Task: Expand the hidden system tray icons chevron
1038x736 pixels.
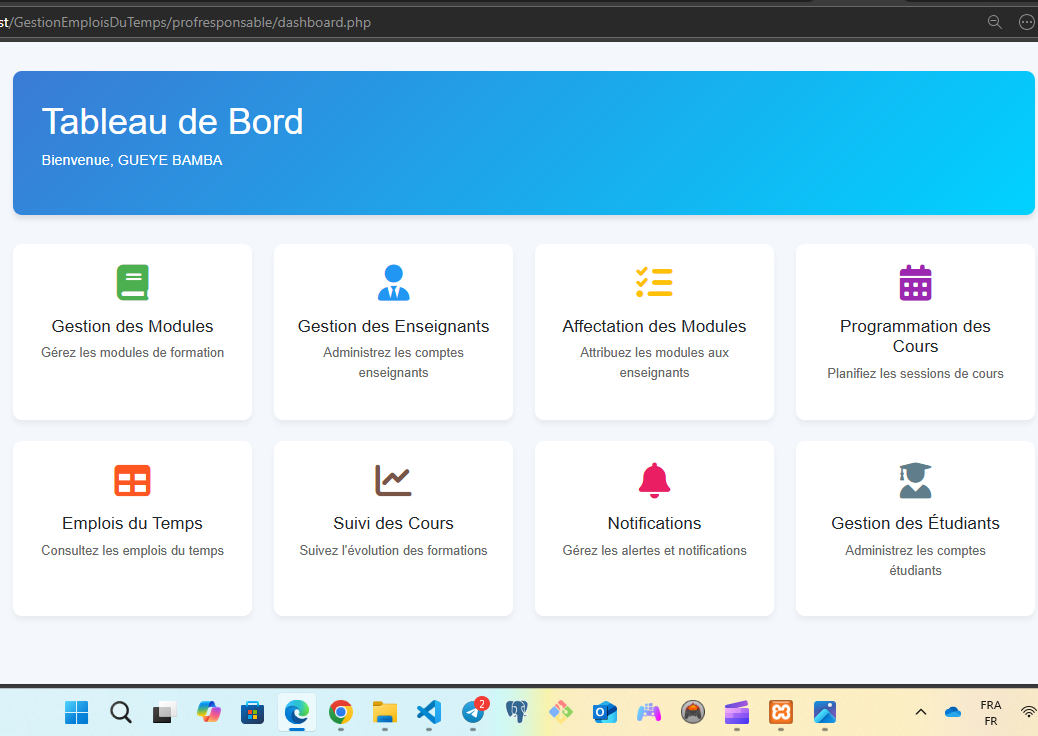Action: (x=921, y=712)
